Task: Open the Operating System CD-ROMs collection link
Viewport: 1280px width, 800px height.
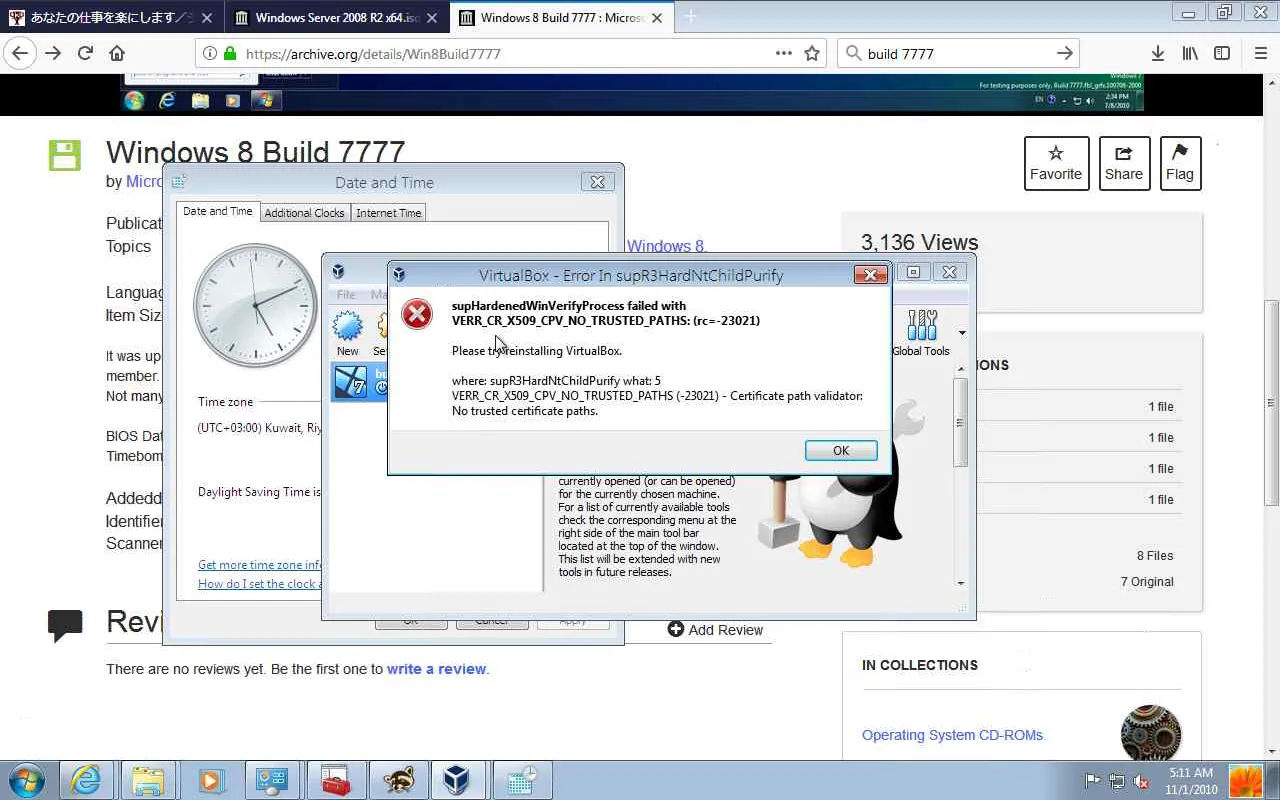Action: click(952, 735)
